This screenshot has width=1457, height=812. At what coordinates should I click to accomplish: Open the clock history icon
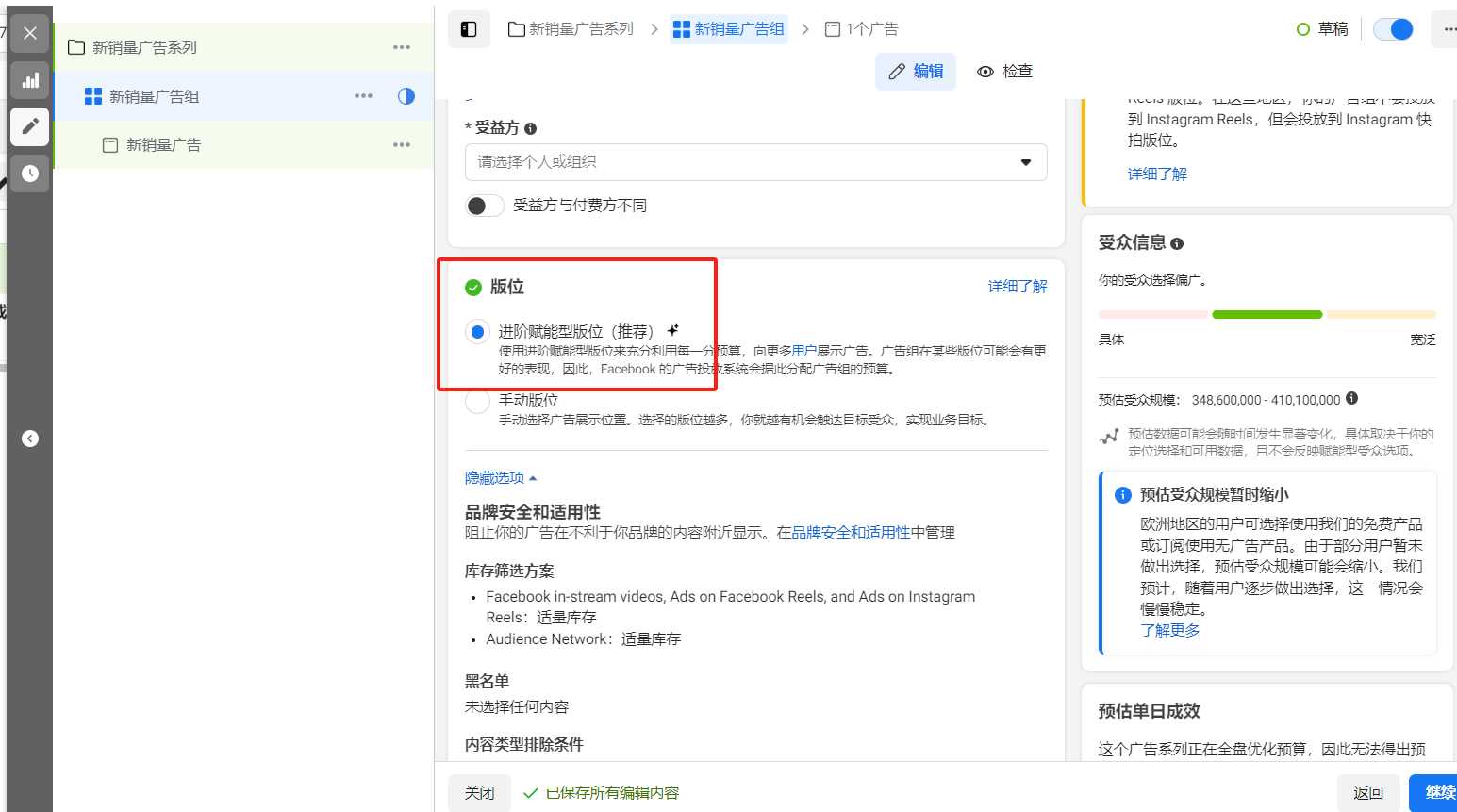point(30,174)
